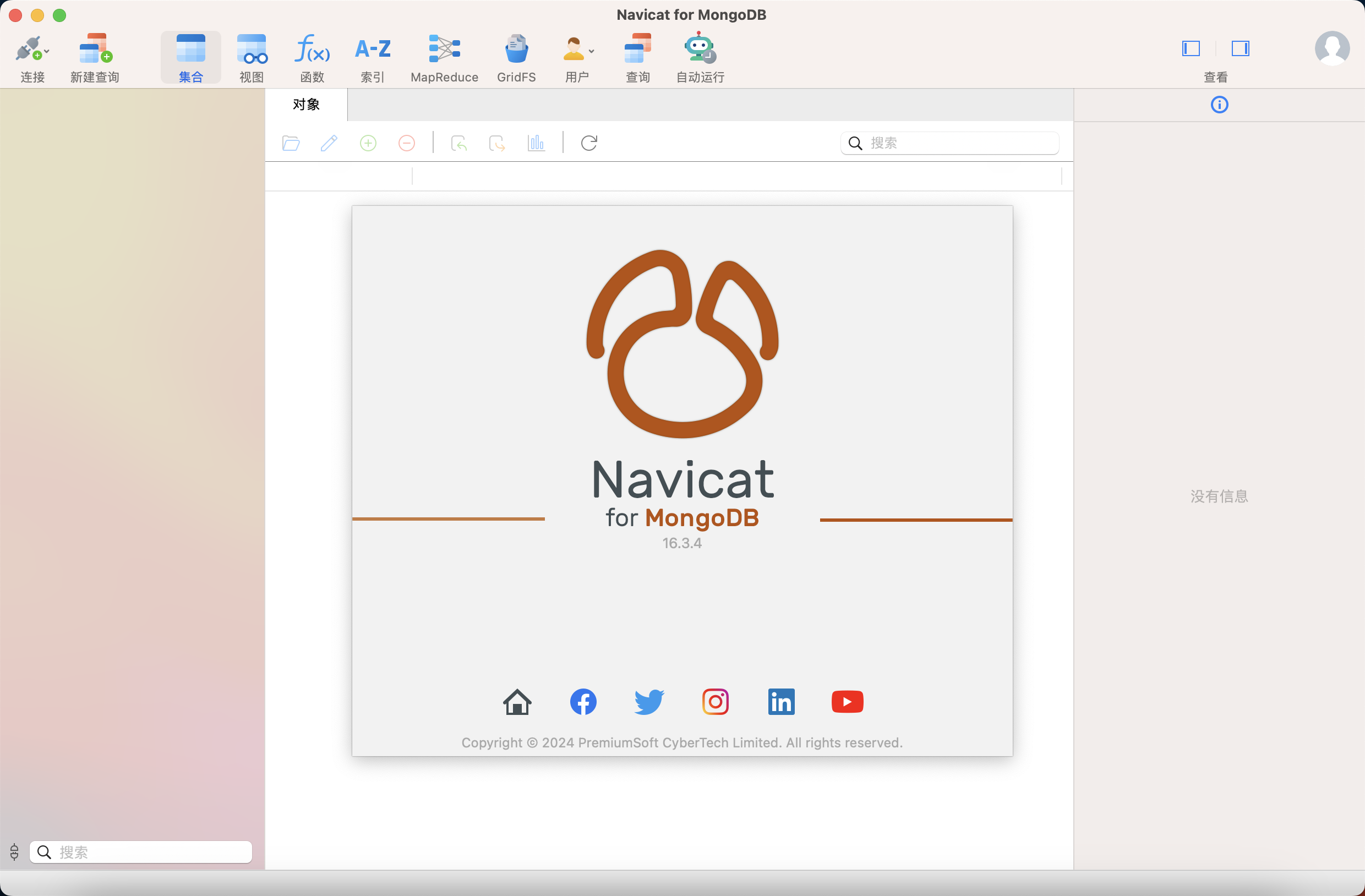Click New Query (新建查询) toolbar icon
This screenshot has width=1365, height=896.
[x=95, y=49]
